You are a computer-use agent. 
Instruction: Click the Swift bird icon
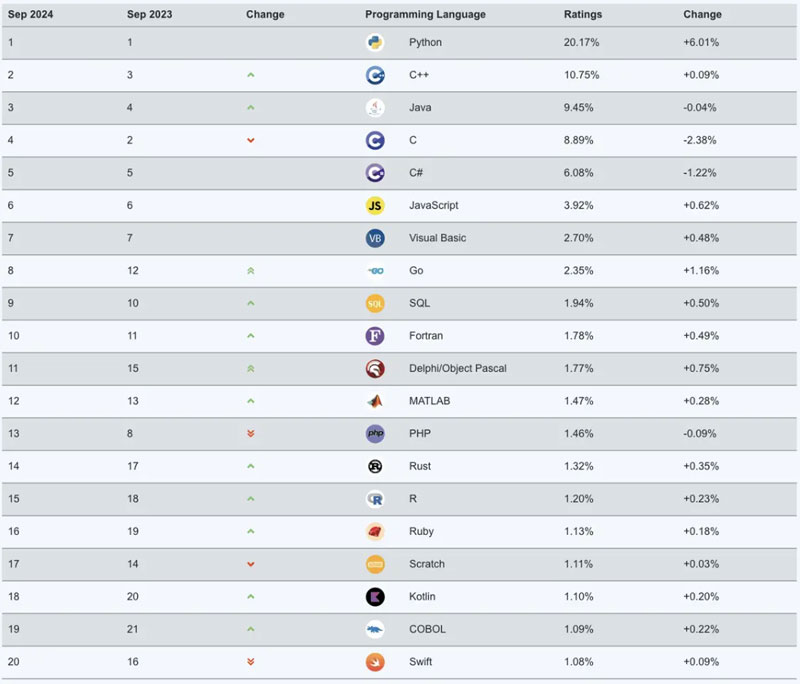375,662
